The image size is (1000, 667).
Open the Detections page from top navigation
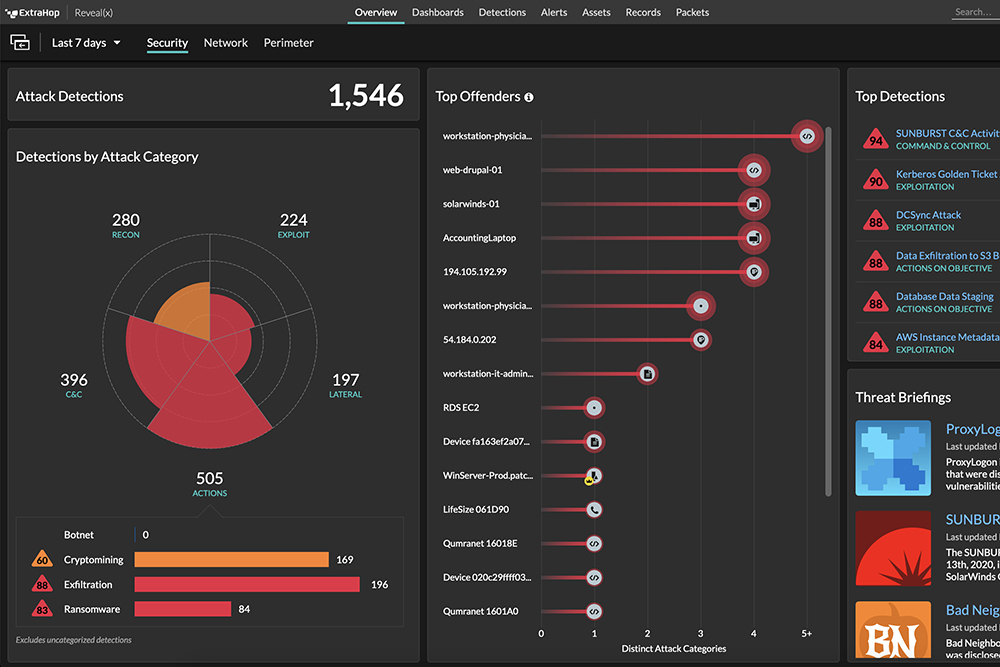[x=502, y=12]
